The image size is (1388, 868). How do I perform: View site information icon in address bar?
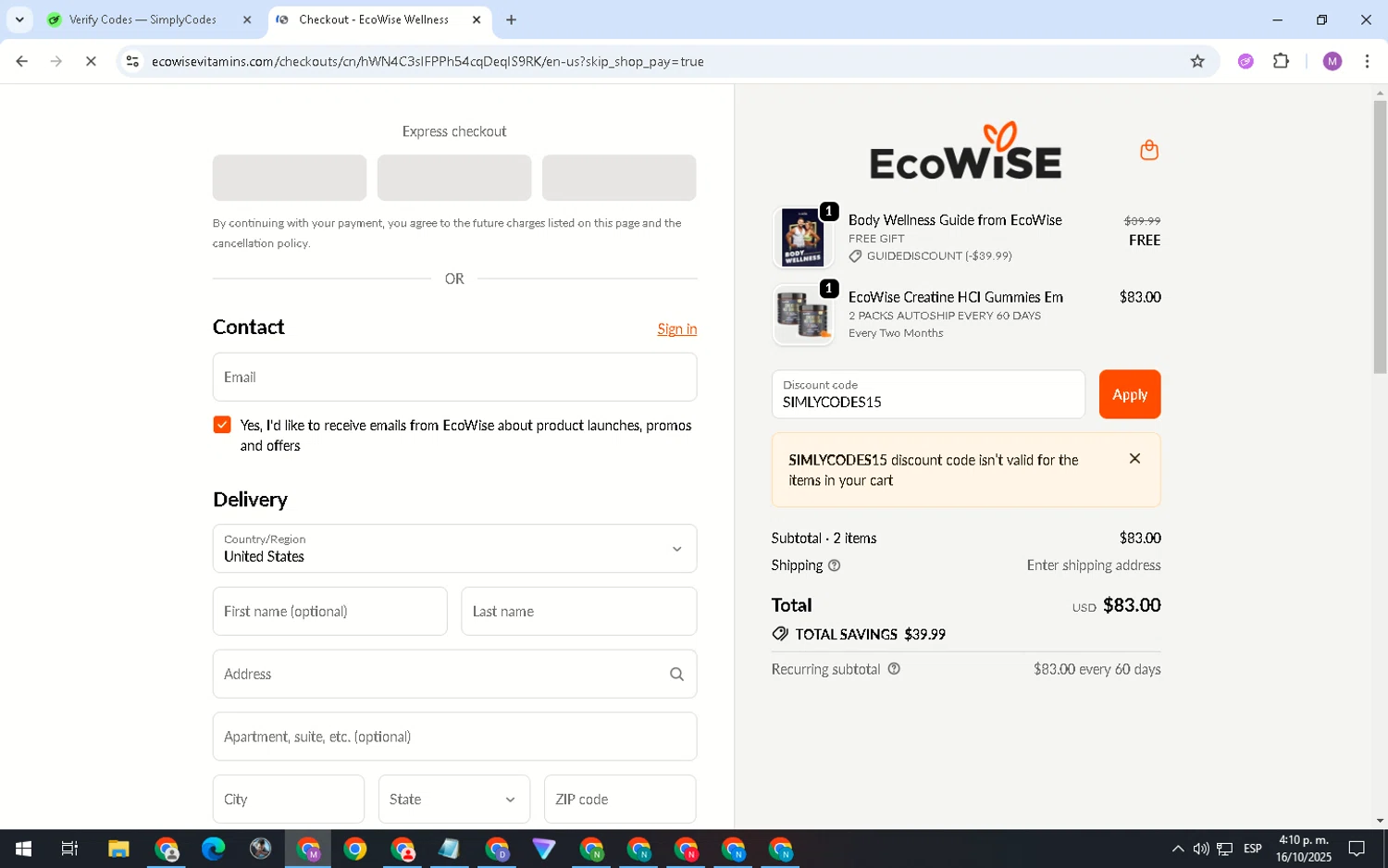click(x=132, y=61)
